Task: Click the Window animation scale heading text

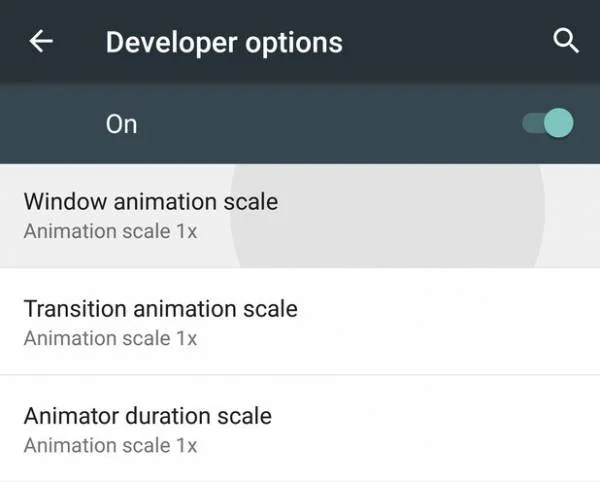Action: pos(151,202)
